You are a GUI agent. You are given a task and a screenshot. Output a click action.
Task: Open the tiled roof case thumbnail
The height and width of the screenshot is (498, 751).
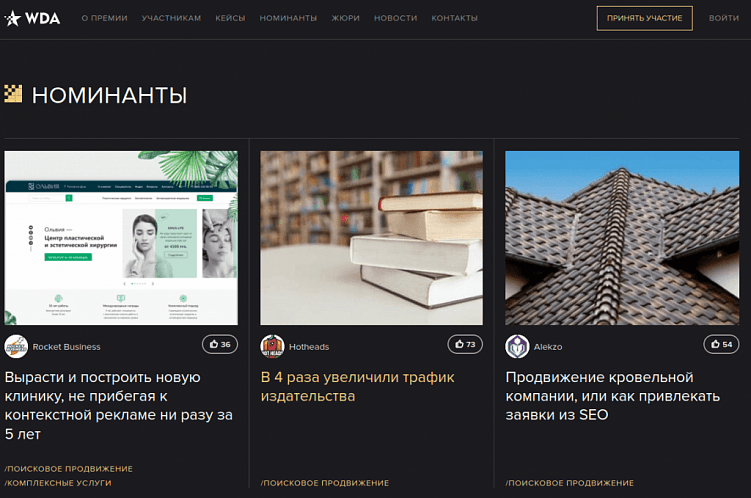tap(622, 238)
